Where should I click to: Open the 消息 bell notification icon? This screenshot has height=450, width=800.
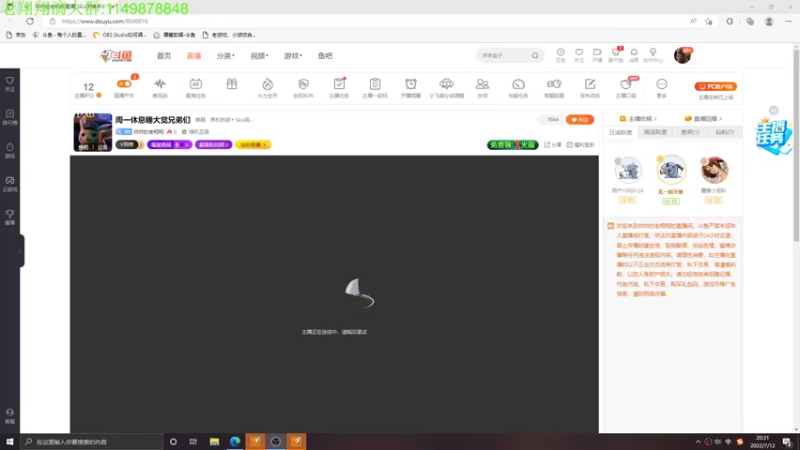pyautogui.click(x=634, y=55)
